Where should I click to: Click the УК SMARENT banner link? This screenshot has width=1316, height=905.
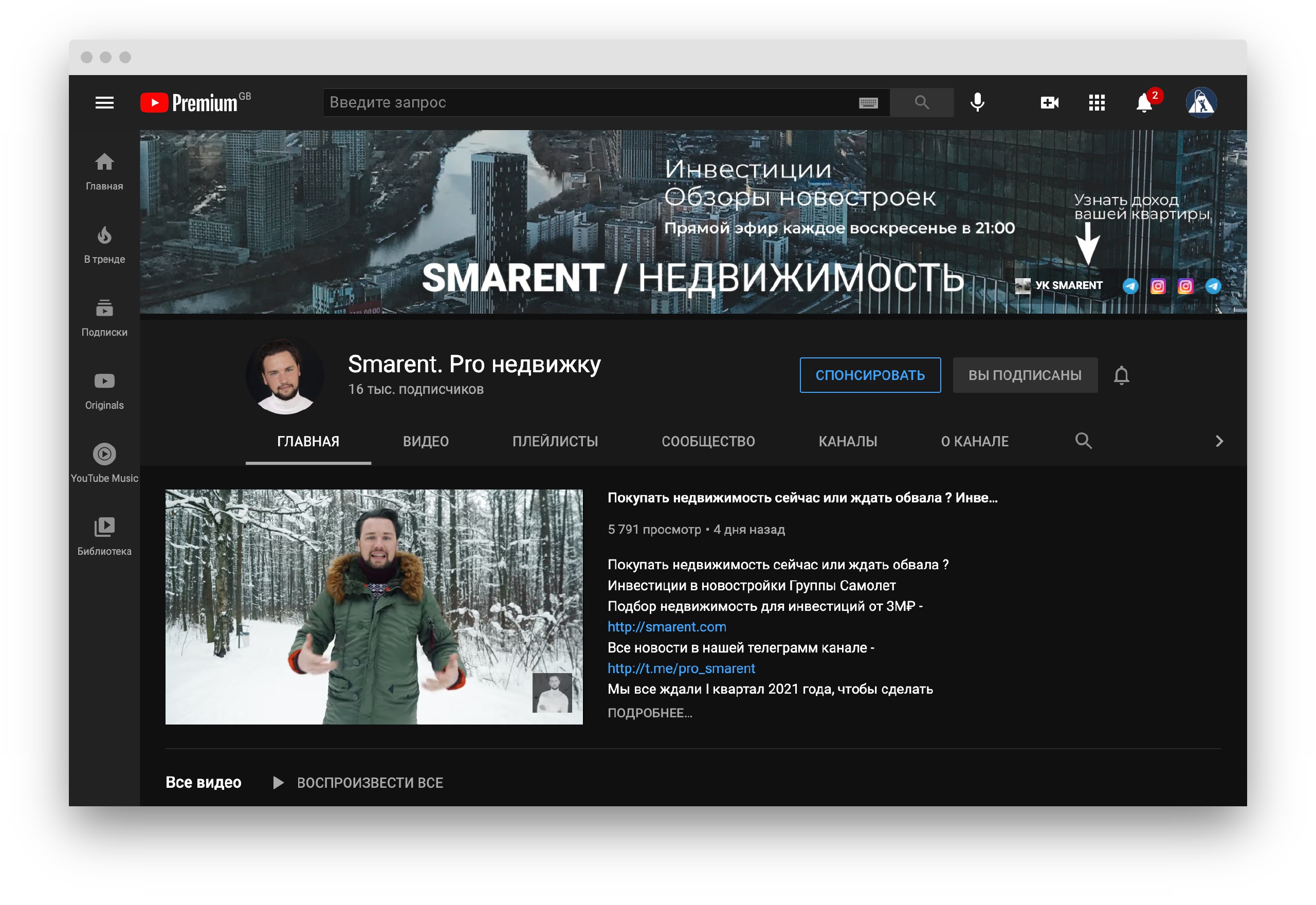[1058, 285]
